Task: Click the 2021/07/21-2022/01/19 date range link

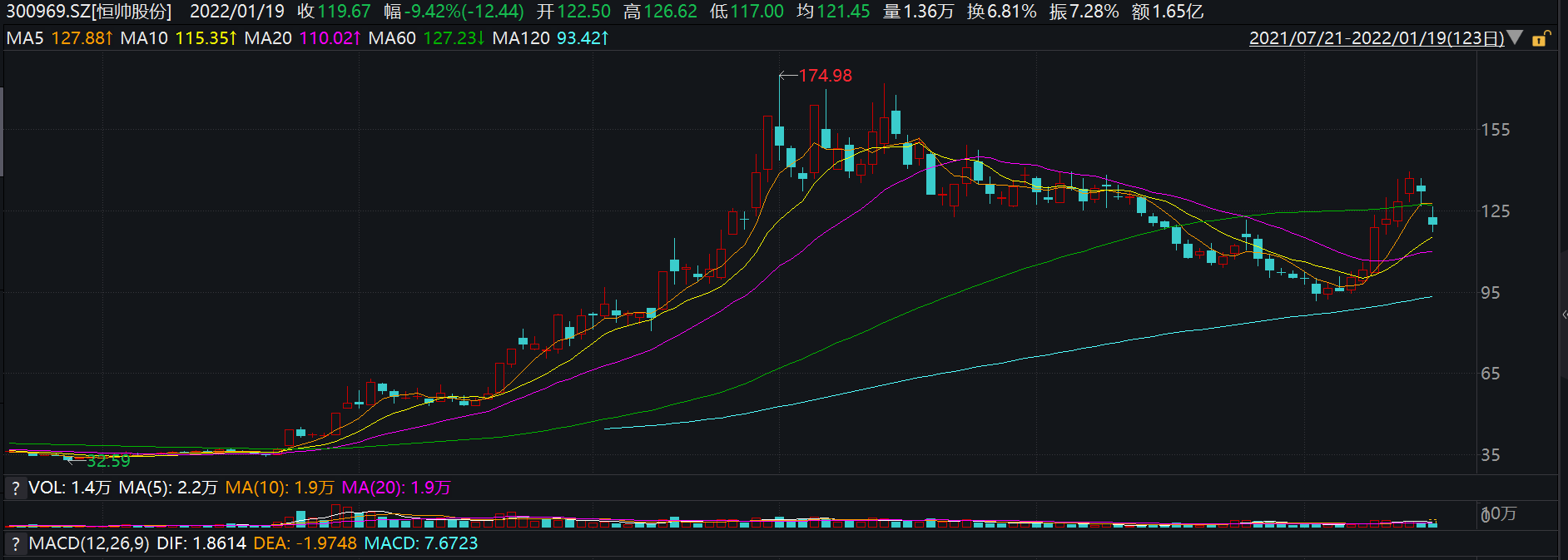Action: 1376,38
